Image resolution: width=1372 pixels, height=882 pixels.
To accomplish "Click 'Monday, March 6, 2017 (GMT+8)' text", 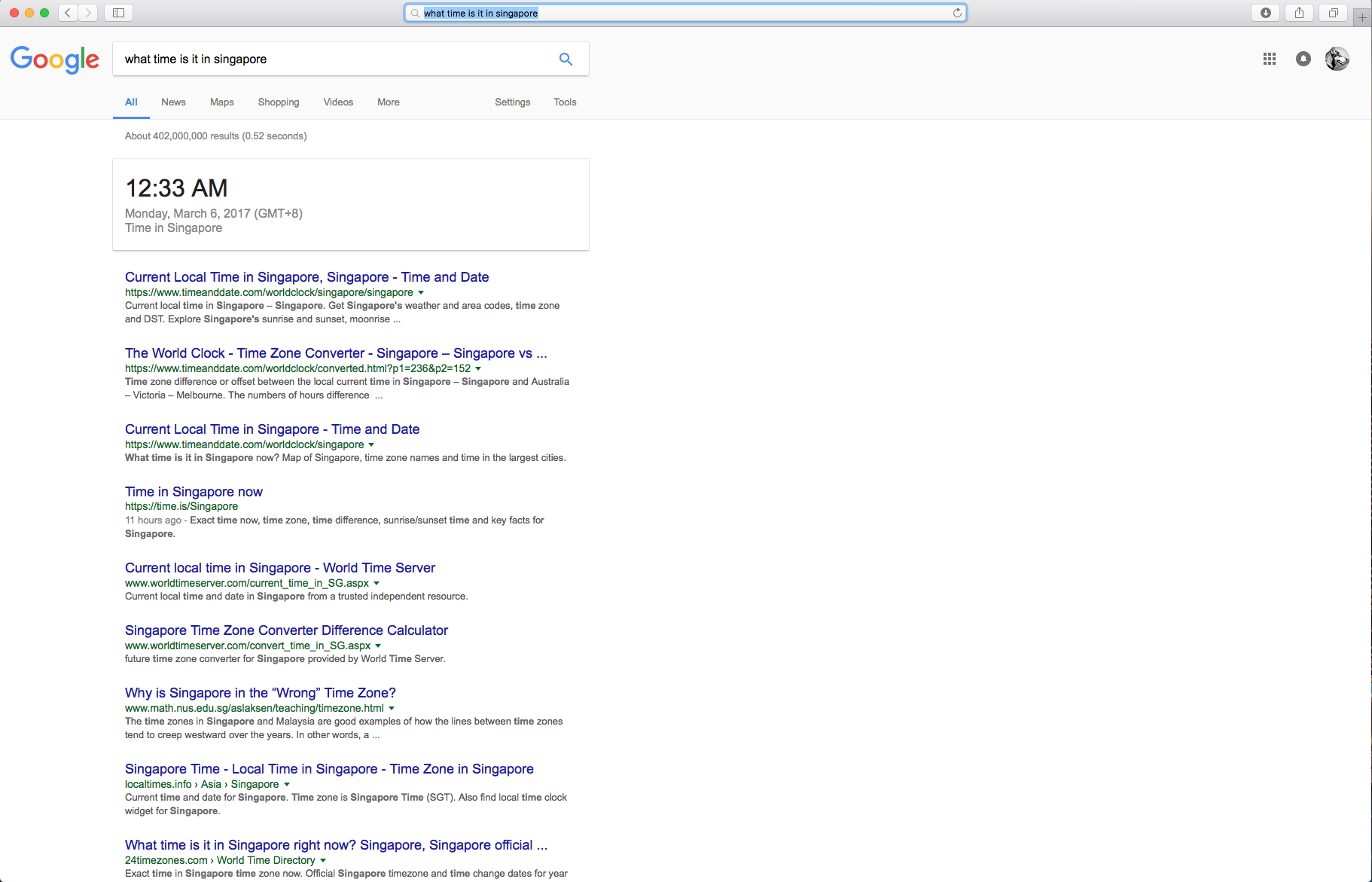I will [214, 214].
